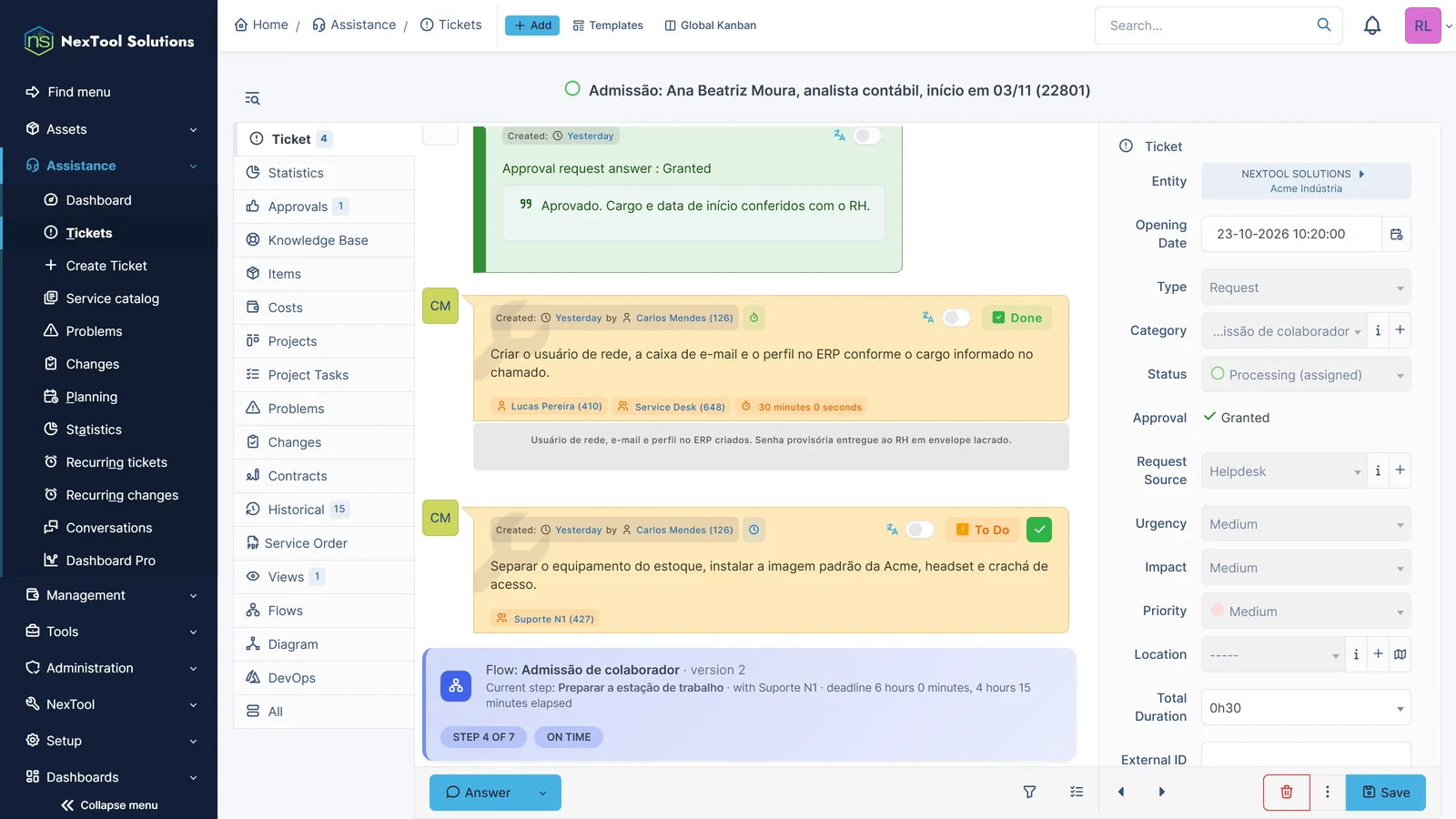Viewport: 1456px width, 819px height.
Task: Toggle translation on approval answer entry
Action: [867, 136]
